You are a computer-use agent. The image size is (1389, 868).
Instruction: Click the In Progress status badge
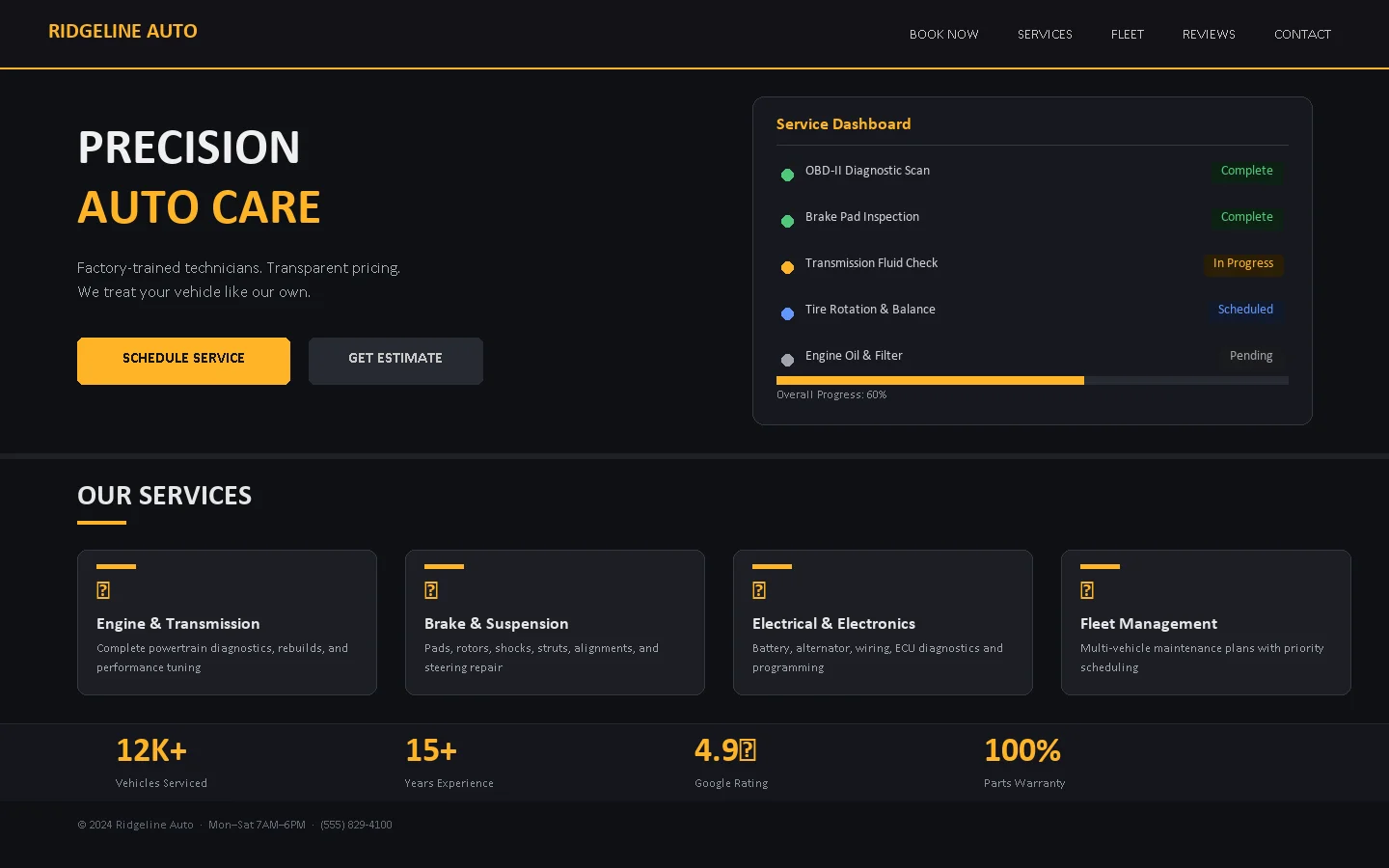pyautogui.click(x=1243, y=263)
